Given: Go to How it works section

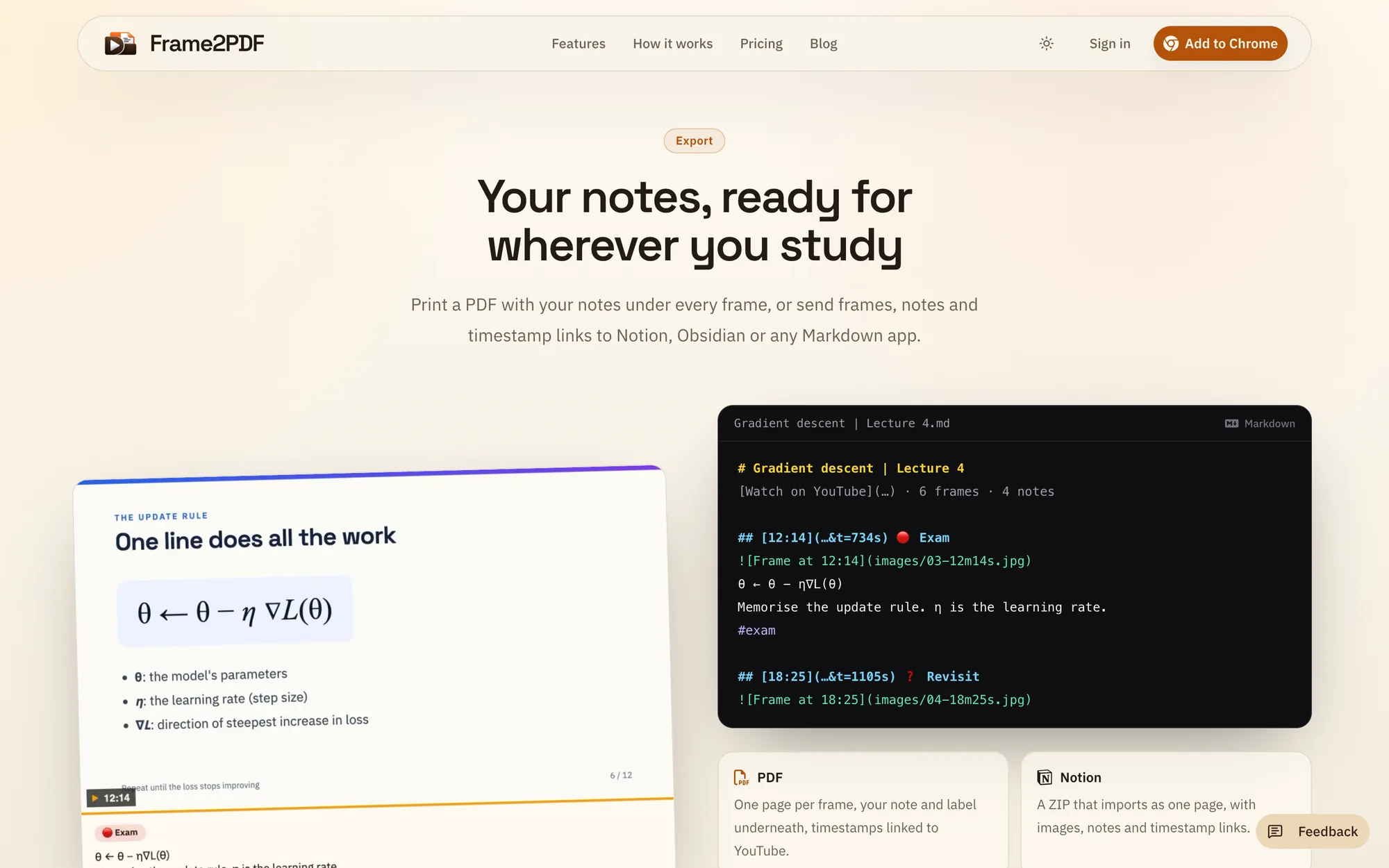Looking at the screenshot, I should point(672,44).
